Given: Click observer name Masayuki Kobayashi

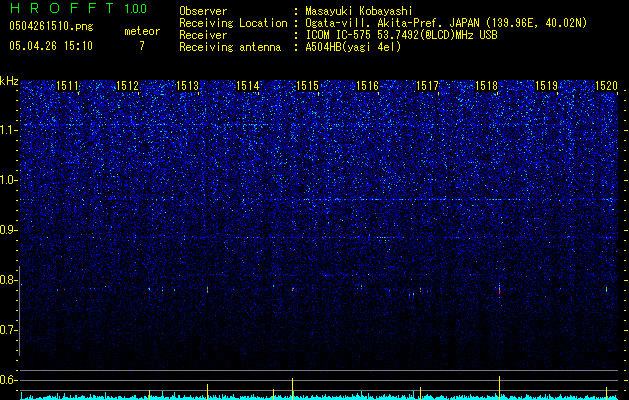Looking at the screenshot, I should [359, 11].
